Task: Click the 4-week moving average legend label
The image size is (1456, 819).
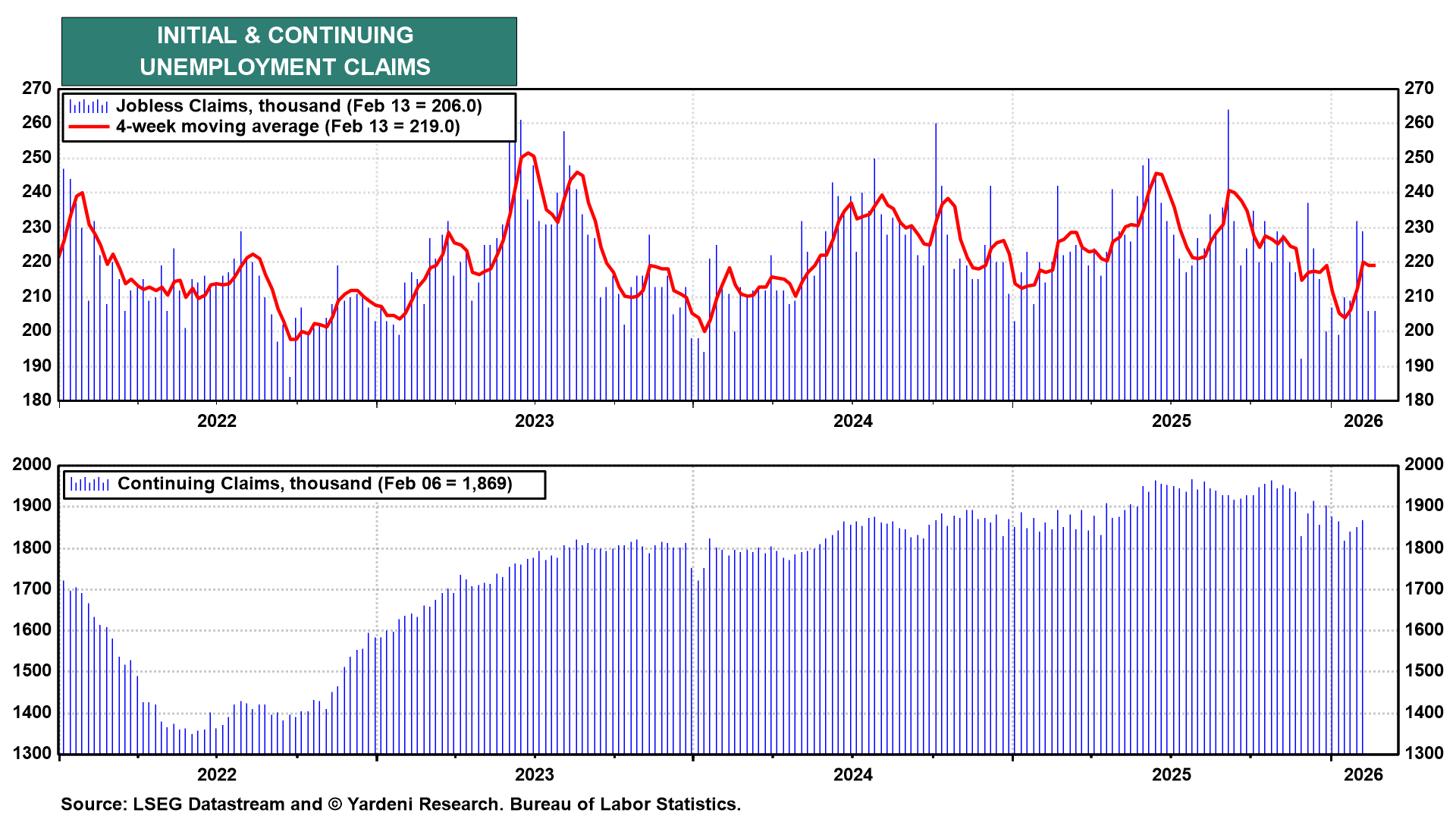Action: [x=288, y=127]
